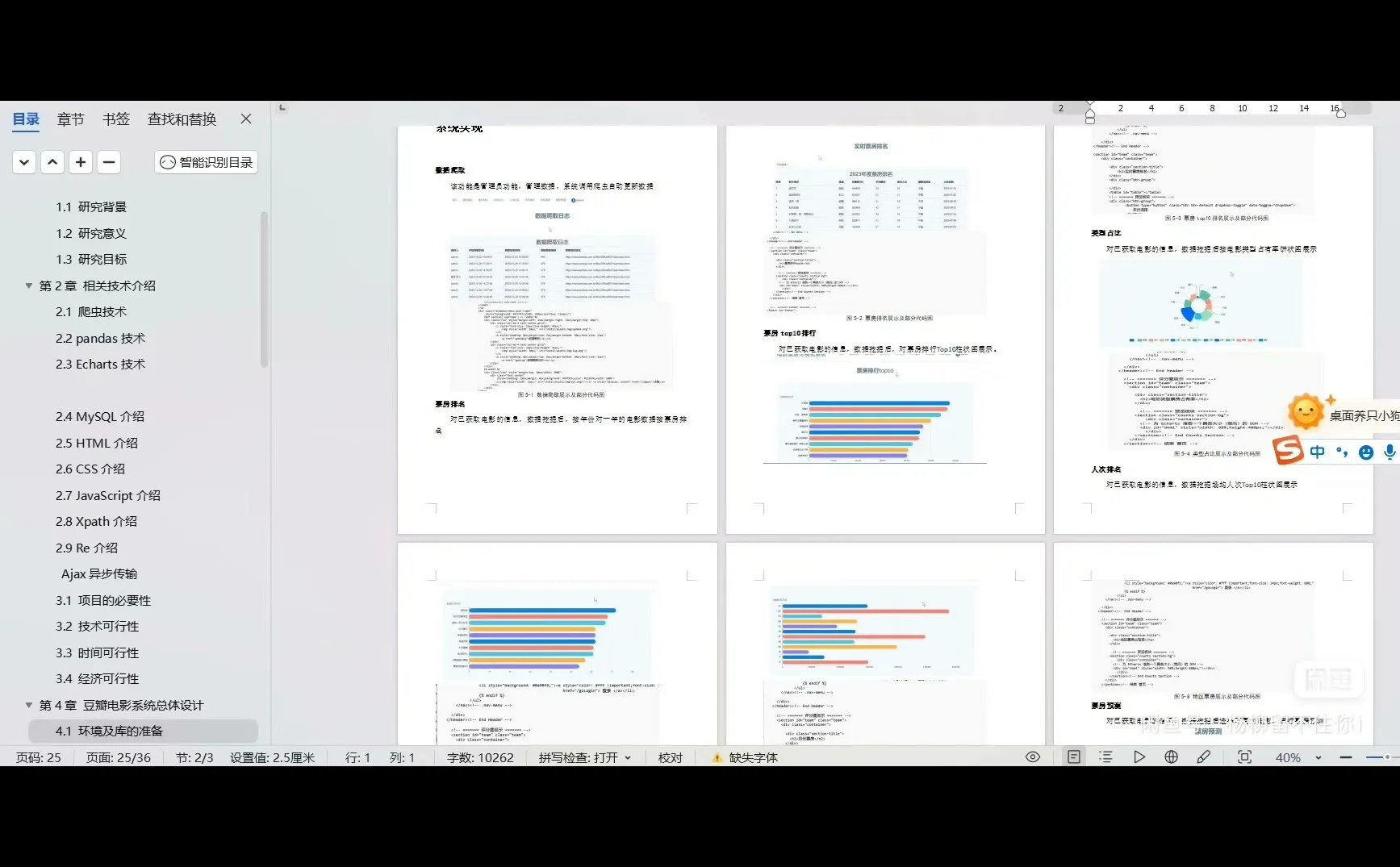Collapse the outline one level up
This screenshot has width=1400, height=867.
click(x=52, y=162)
